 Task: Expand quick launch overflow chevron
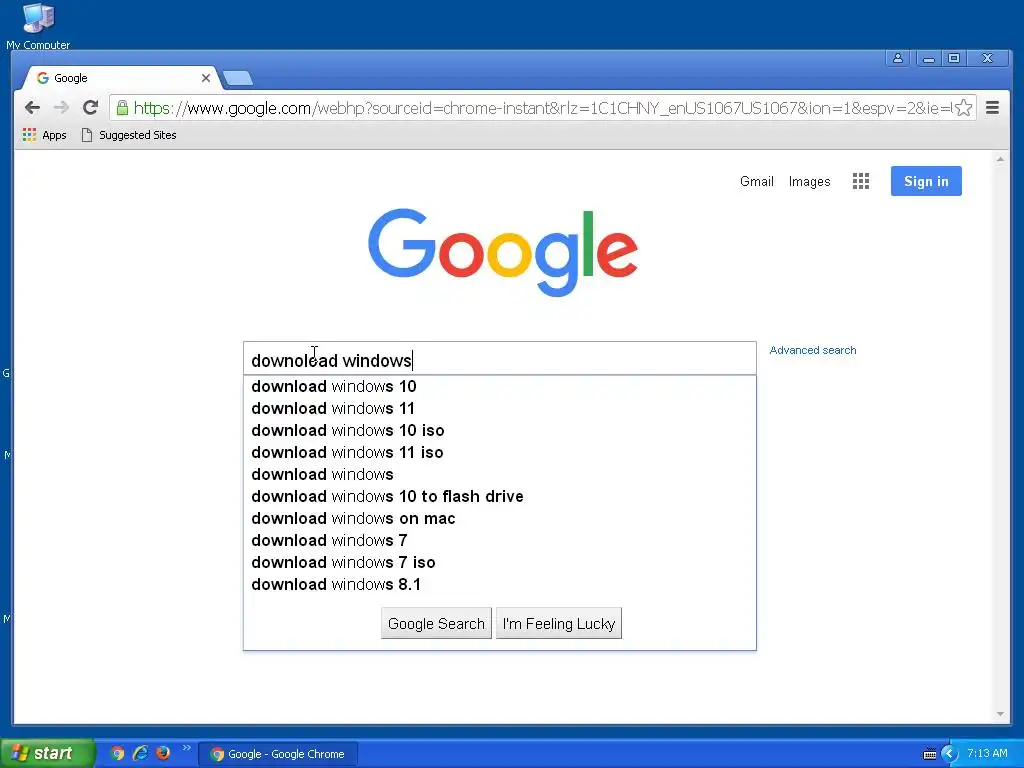point(186,748)
